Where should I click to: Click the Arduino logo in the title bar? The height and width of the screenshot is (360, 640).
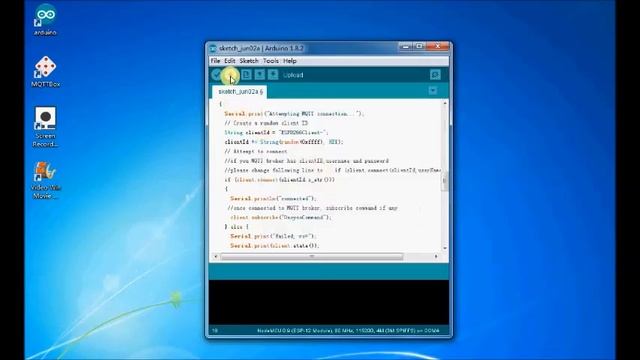213,49
